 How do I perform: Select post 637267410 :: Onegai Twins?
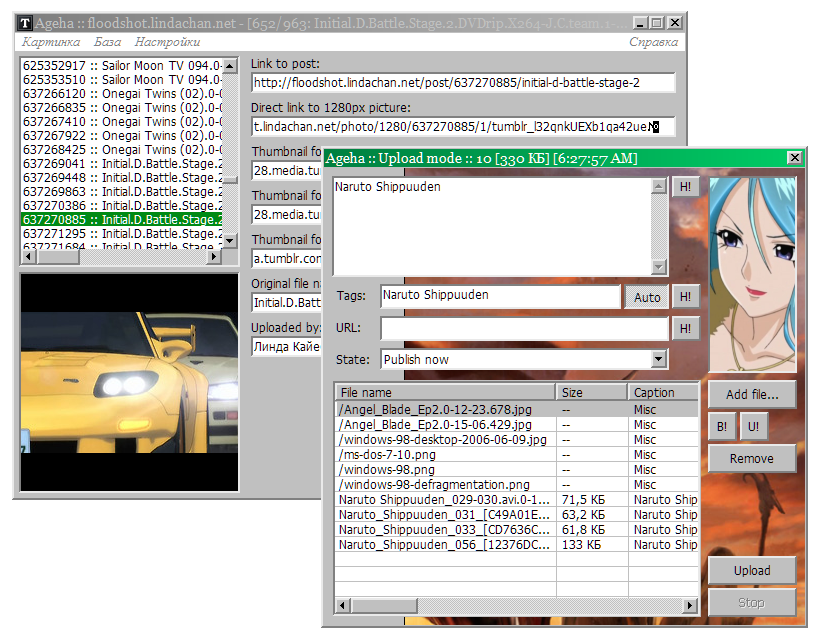tap(122, 122)
